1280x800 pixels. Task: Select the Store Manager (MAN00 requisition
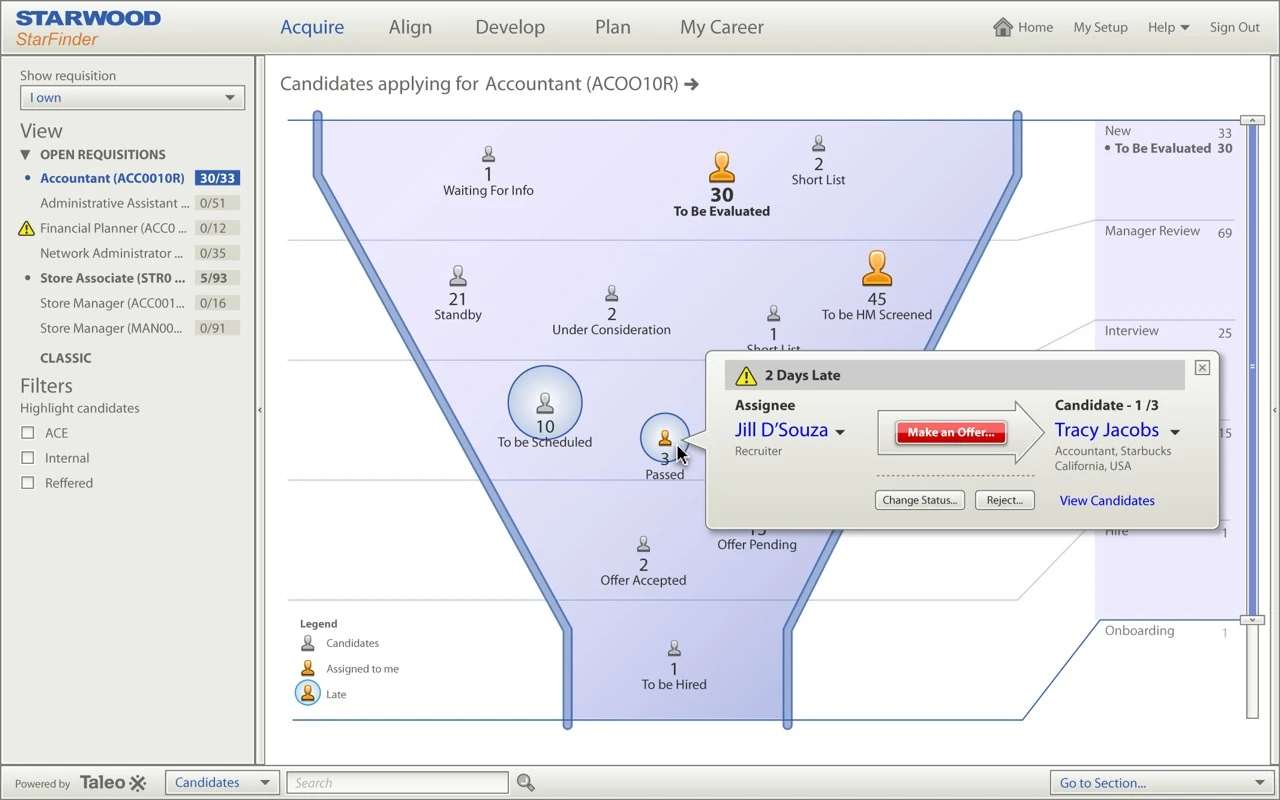[111, 328]
